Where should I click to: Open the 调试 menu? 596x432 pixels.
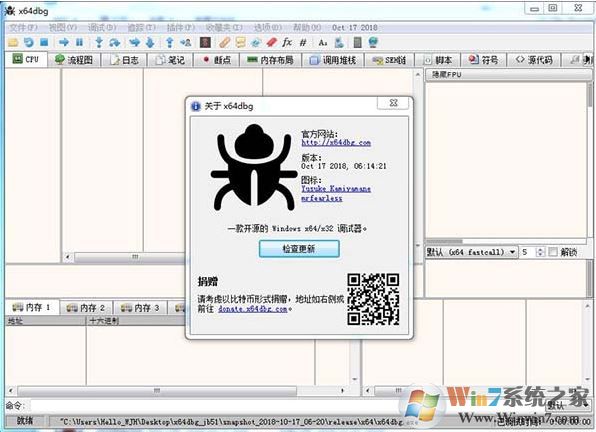(102, 27)
